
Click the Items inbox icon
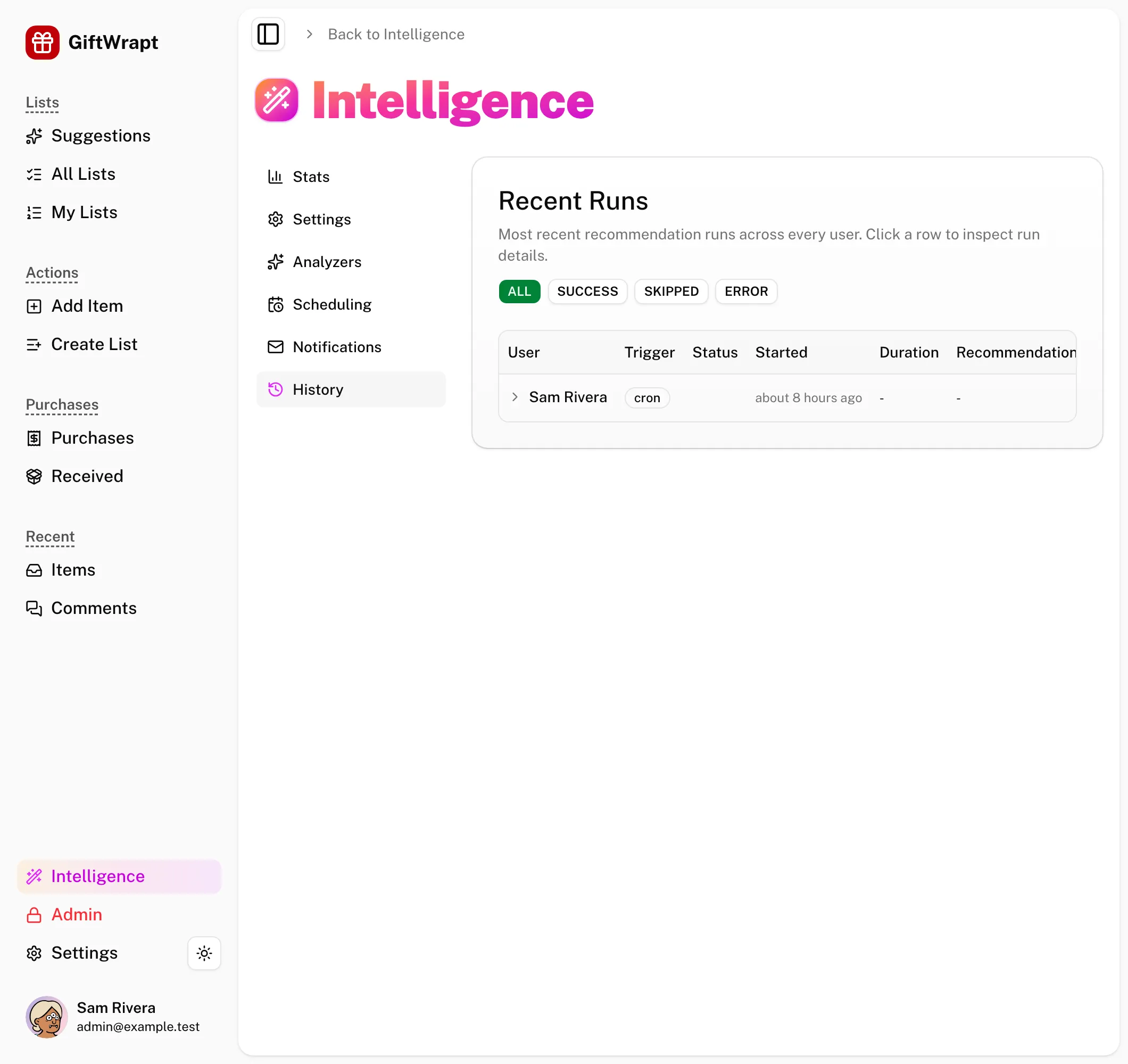pos(34,570)
